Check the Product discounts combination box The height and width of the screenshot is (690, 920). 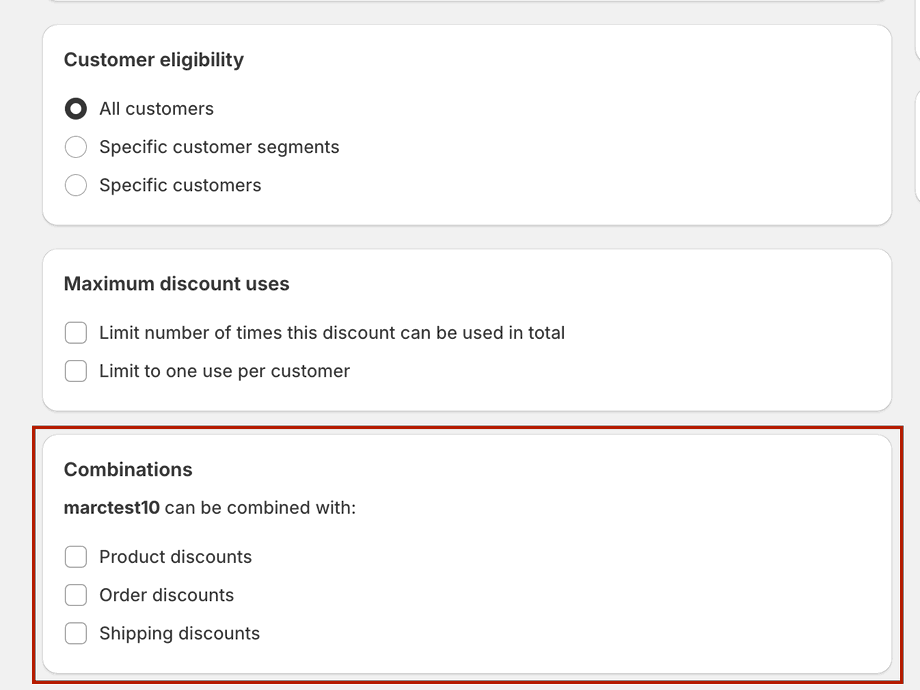tap(76, 557)
